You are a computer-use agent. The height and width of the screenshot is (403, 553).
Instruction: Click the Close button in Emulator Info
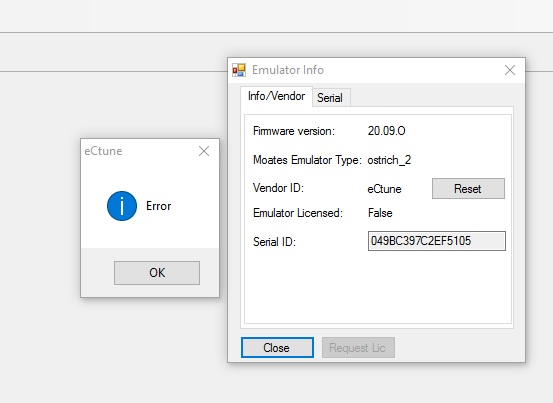[277, 348]
